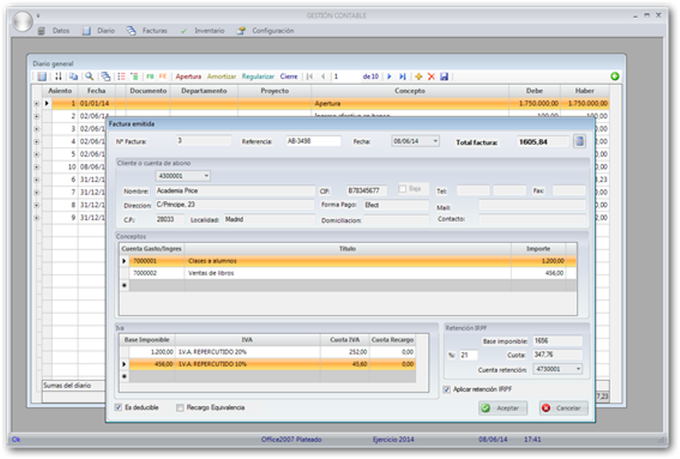This screenshot has height=459, width=680.
Task: Open the Configuración menu
Action: 273,31
